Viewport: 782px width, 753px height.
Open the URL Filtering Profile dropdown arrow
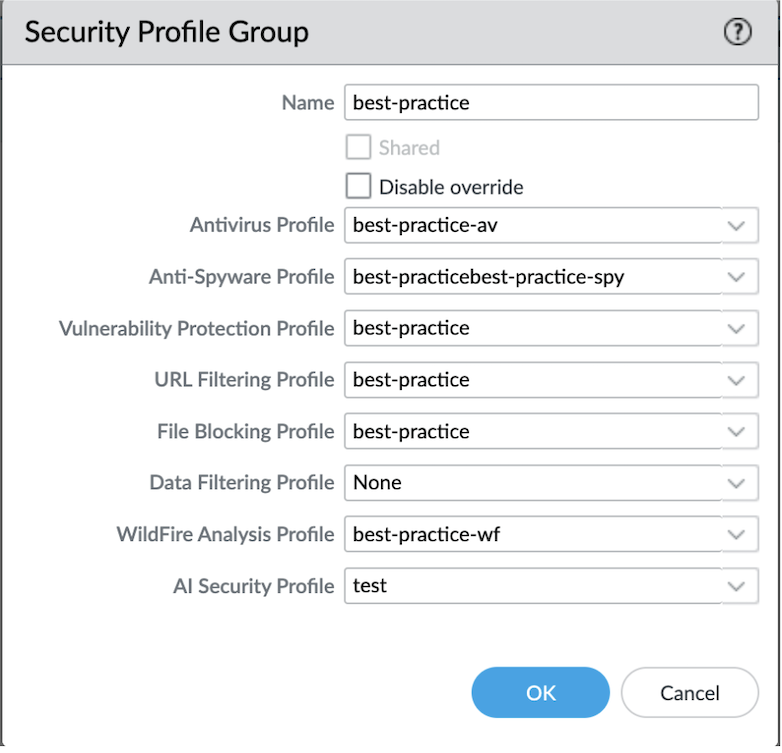pyautogui.click(x=737, y=380)
